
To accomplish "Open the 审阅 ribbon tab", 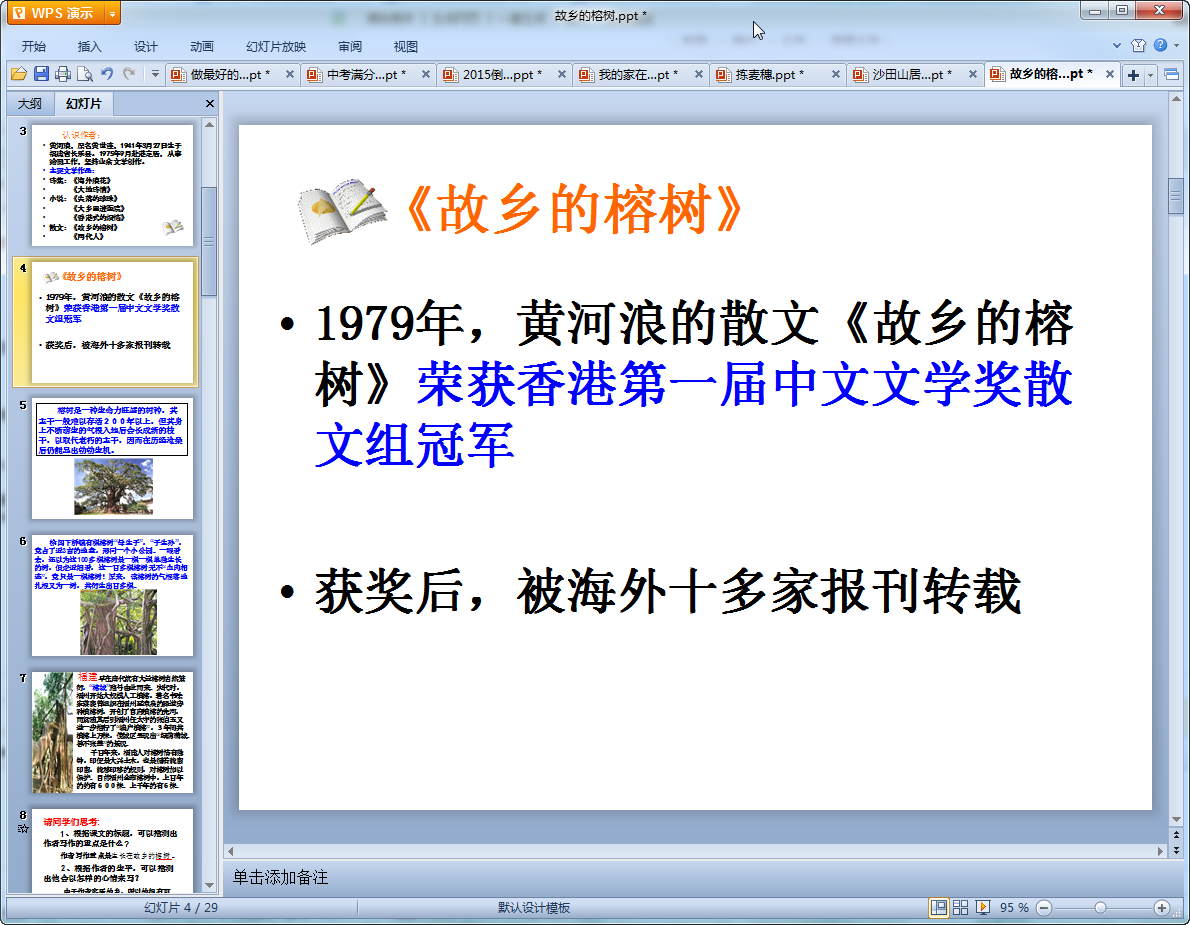I will pos(350,46).
